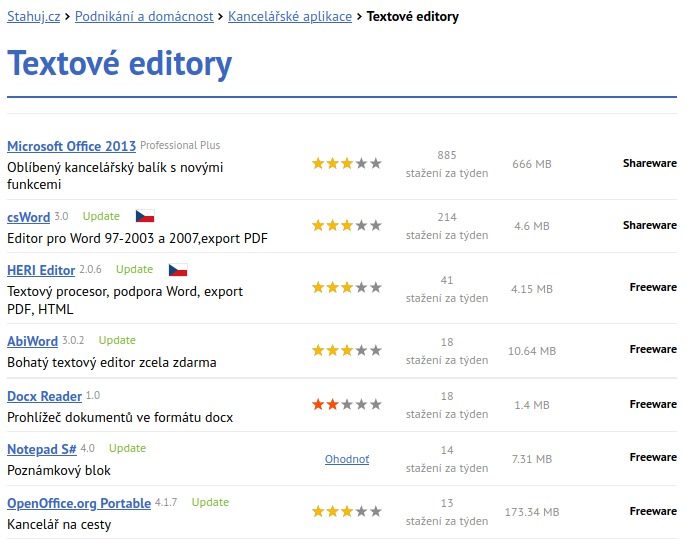Open the Stahuj.cz breadcrumb link
The height and width of the screenshot is (540, 687).
[34, 17]
